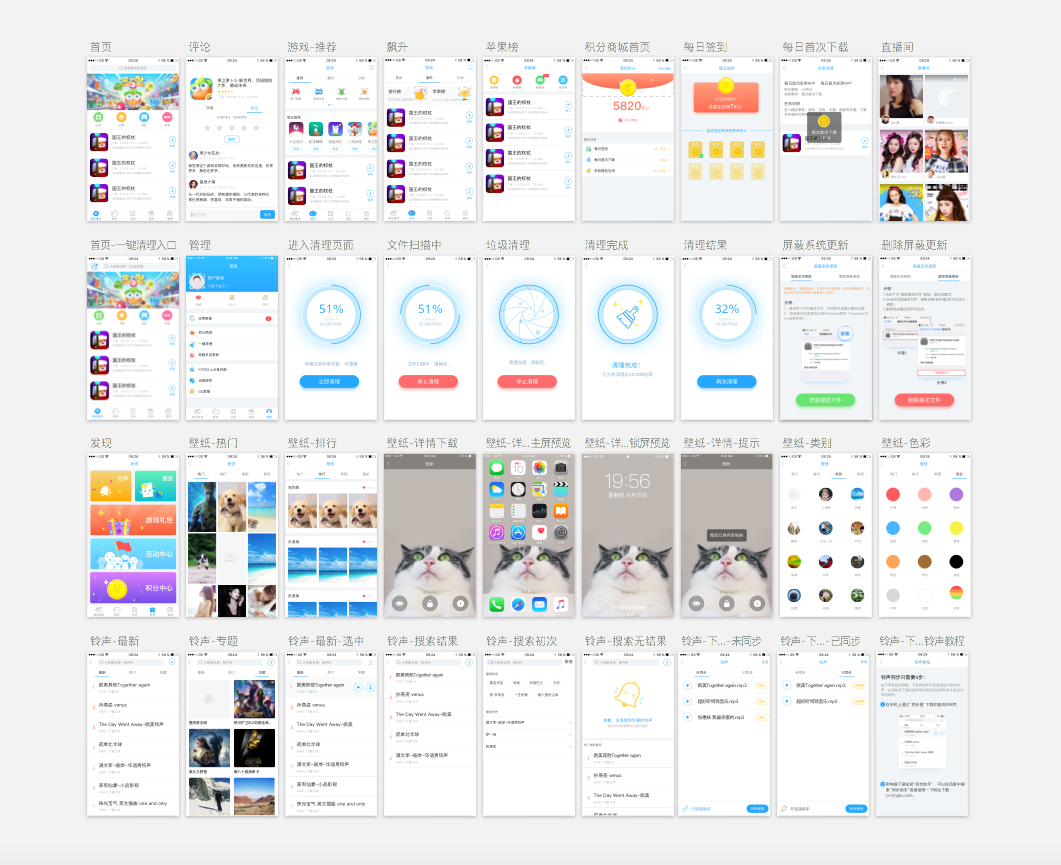Open the 积分中心 card in 发现
Image resolution: width=1061 pixels, height=865 pixels.
[133, 587]
